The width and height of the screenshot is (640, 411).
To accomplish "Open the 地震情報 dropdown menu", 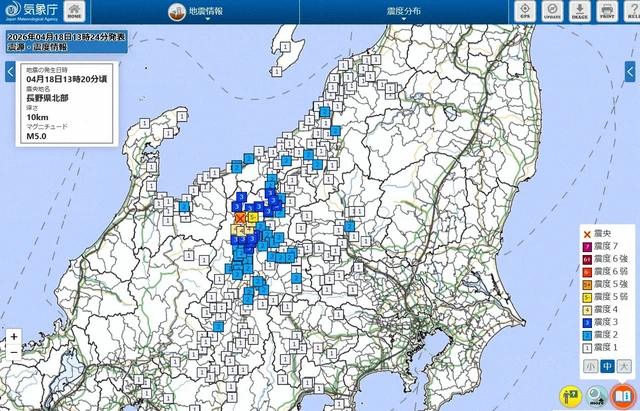I will (198, 12).
